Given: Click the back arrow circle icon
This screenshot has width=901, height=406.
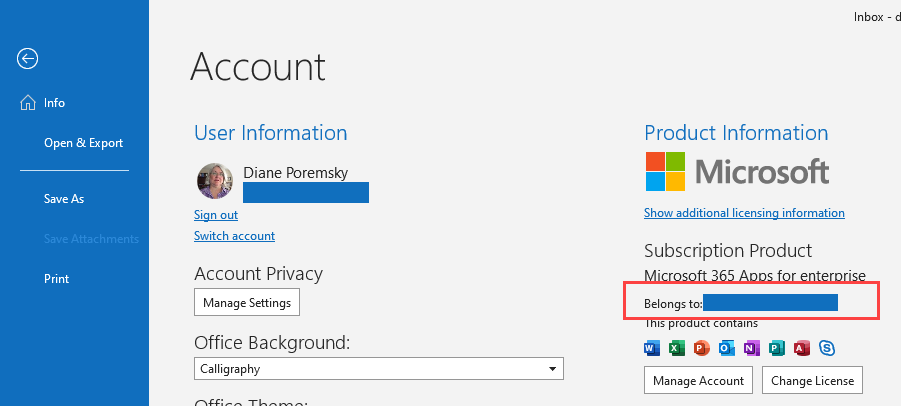Looking at the screenshot, I should (x=28, y=59).
